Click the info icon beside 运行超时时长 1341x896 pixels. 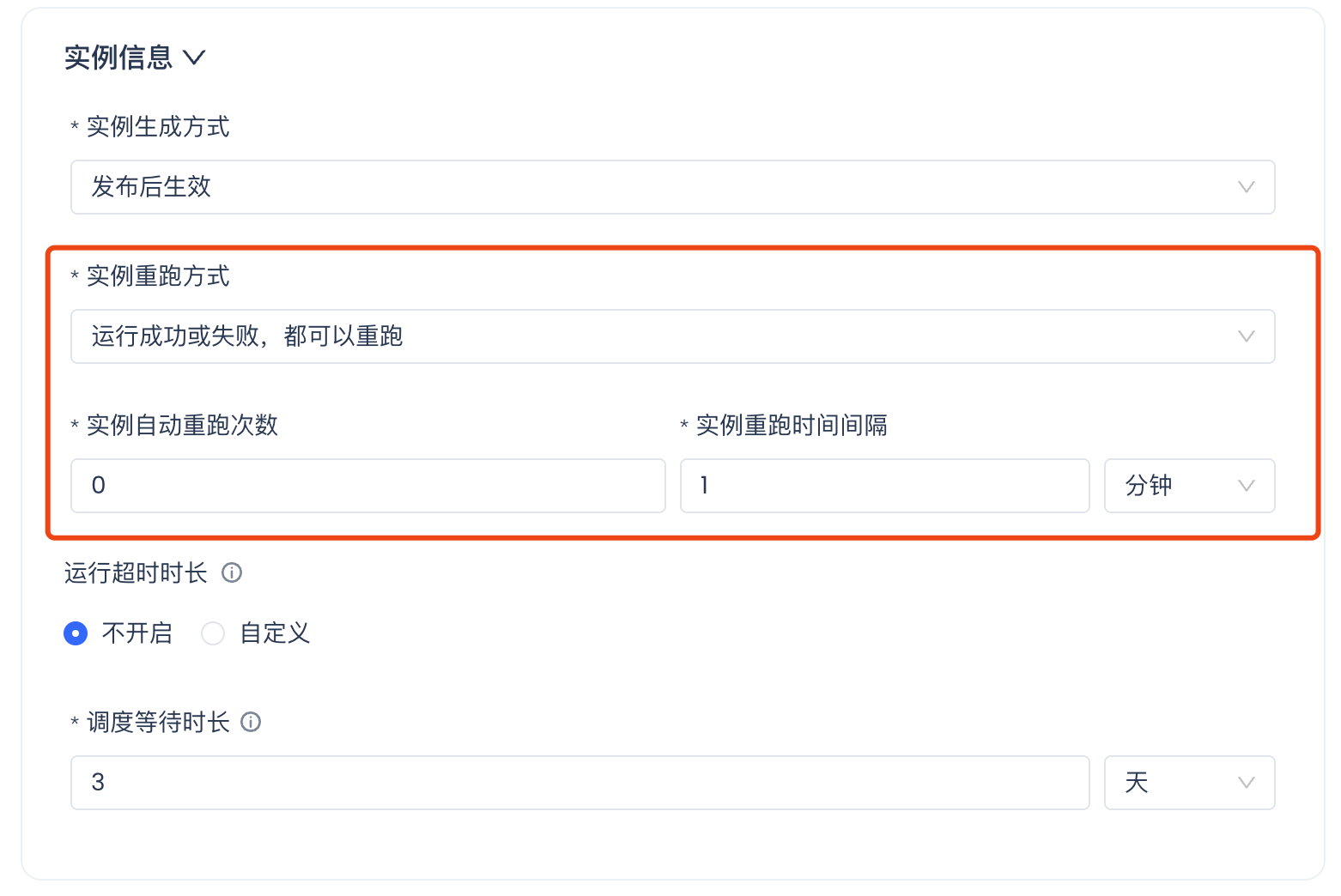232,572
